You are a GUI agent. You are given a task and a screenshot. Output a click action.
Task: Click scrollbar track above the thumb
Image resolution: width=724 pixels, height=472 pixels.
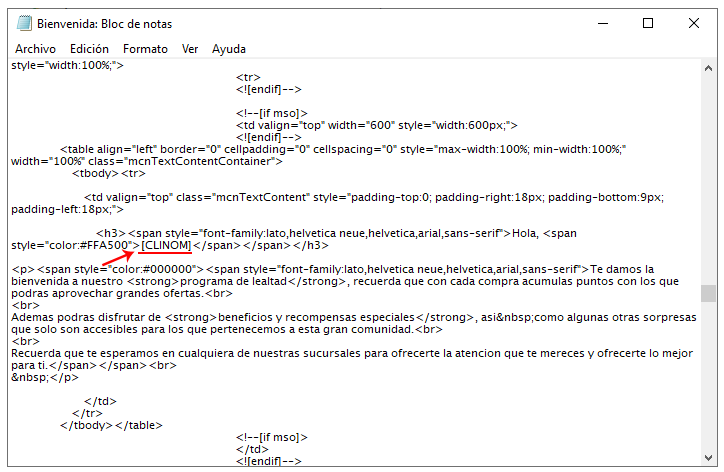point(708,180)
